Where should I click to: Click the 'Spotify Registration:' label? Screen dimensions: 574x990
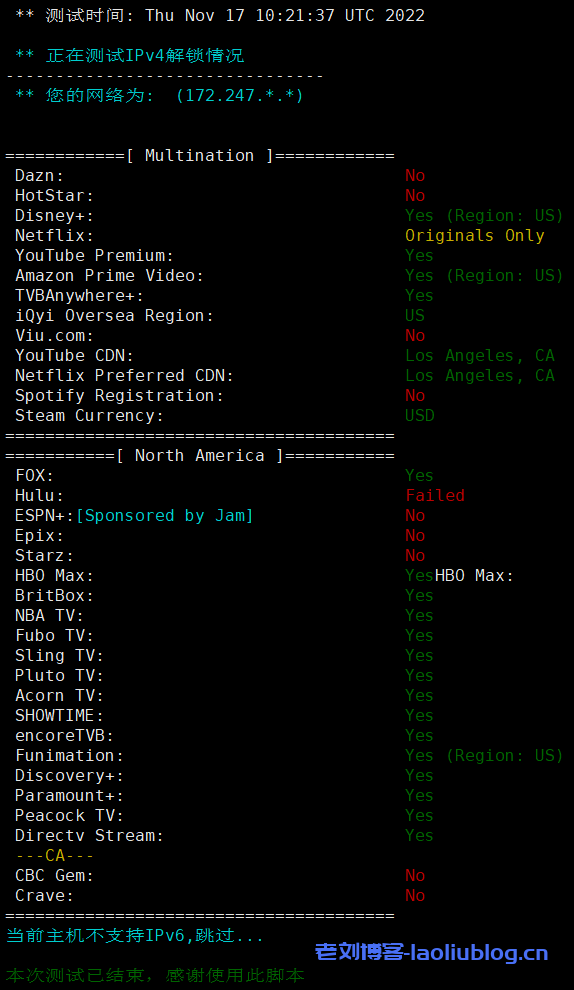point(119,396)
